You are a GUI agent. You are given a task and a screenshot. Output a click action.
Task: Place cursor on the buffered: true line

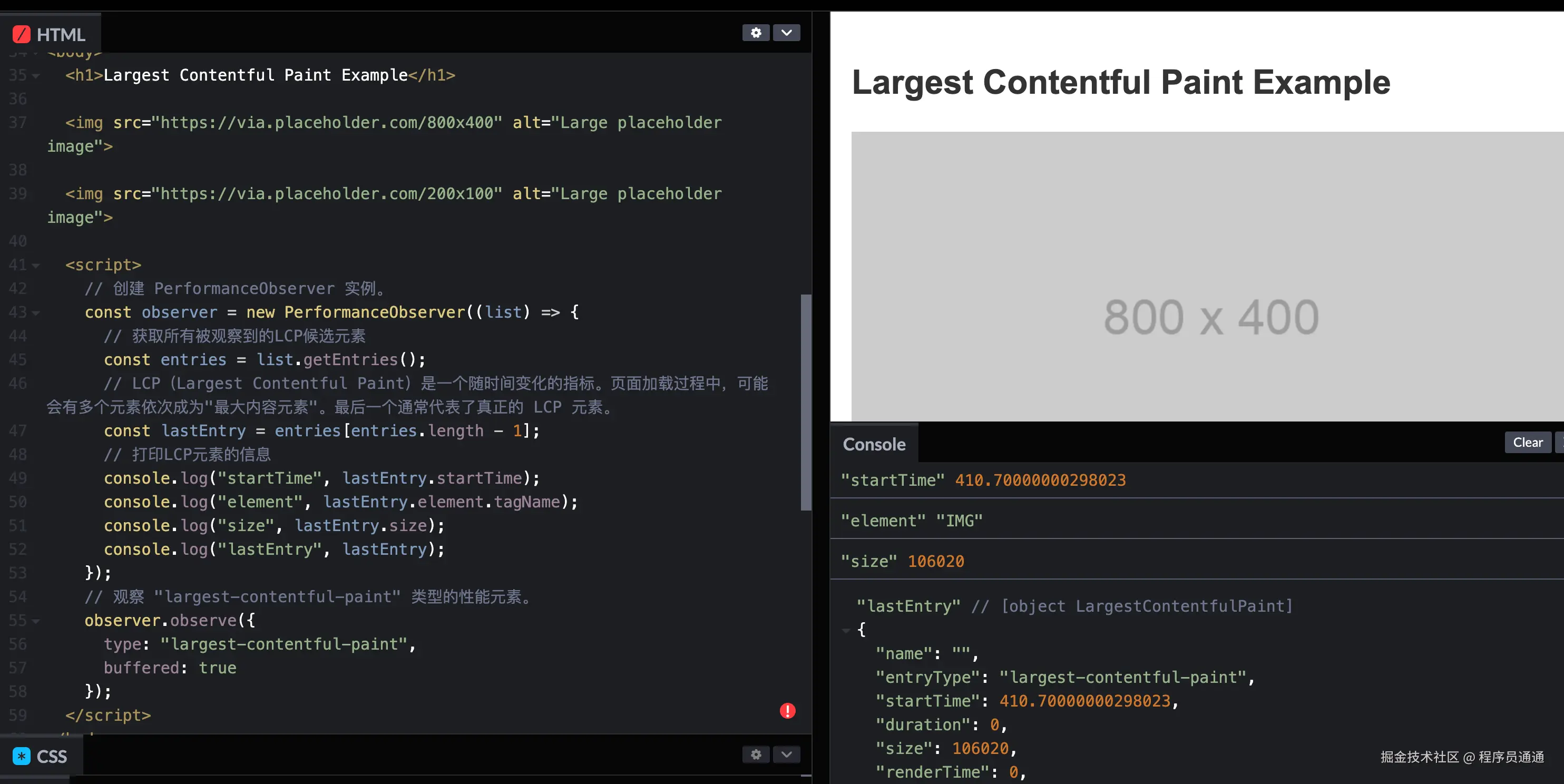(x=170, y=668)
